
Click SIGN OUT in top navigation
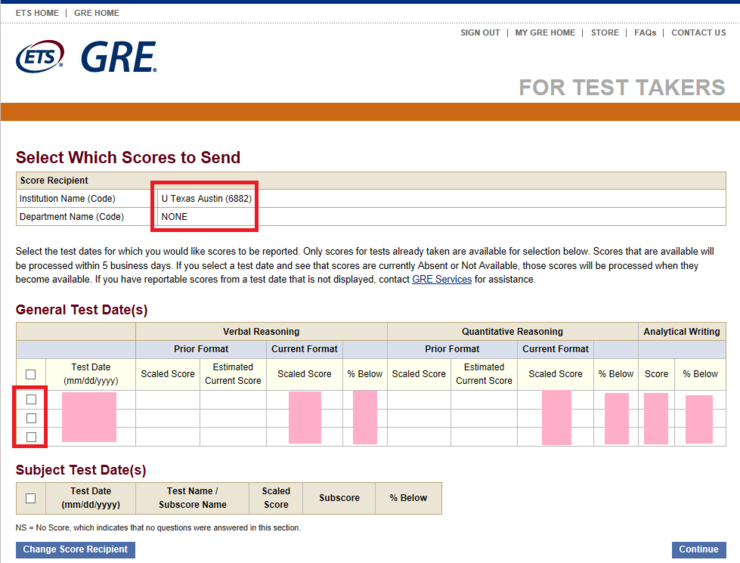coord(480,33)
